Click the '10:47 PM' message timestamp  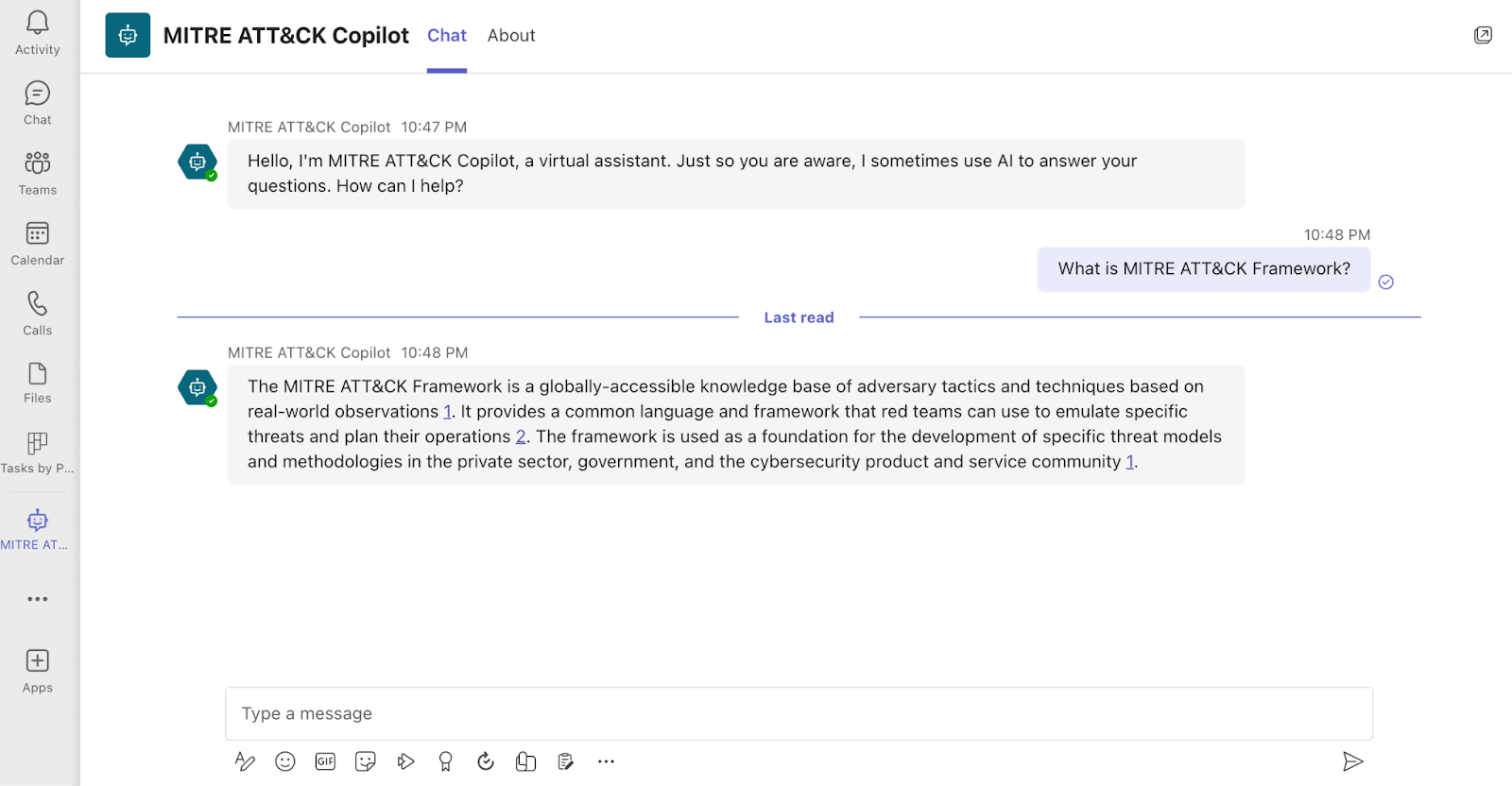click(x=434, y=128)
